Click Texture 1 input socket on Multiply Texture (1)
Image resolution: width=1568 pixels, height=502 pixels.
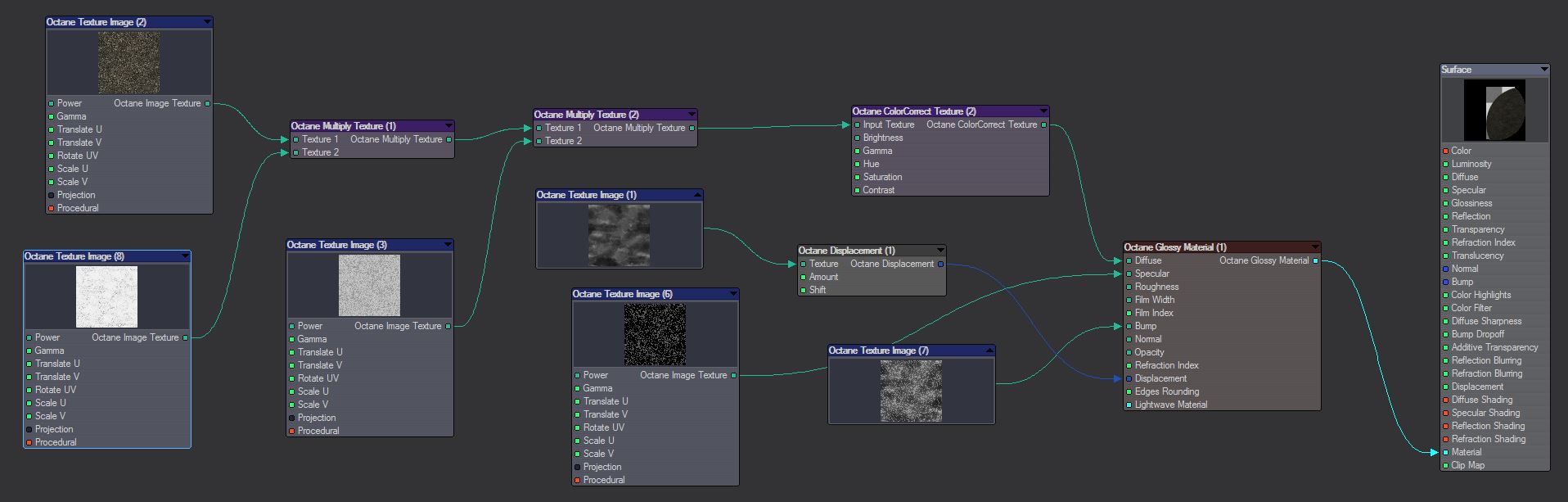296,139
